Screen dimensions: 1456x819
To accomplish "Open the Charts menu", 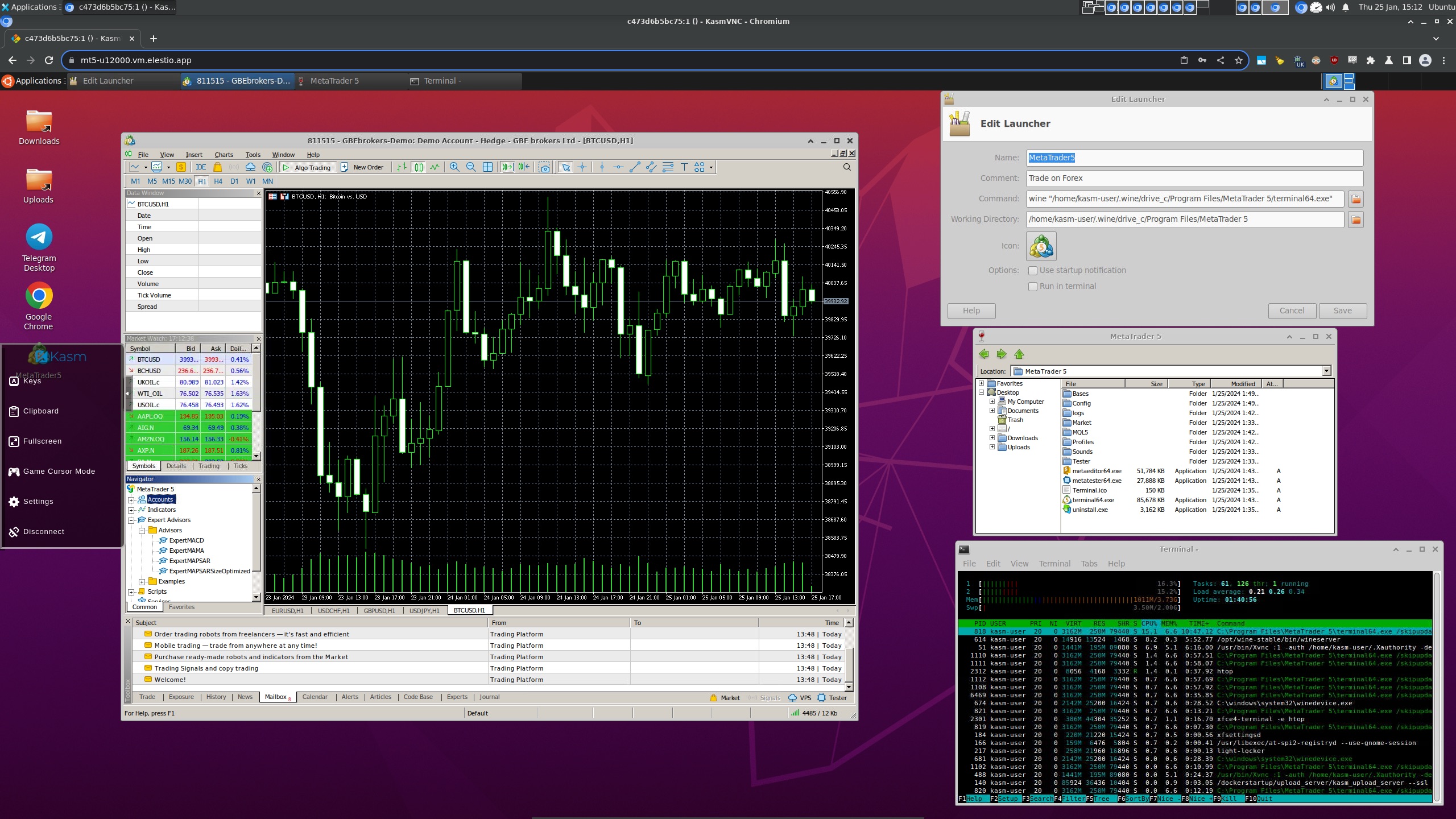I will [224, 155].
